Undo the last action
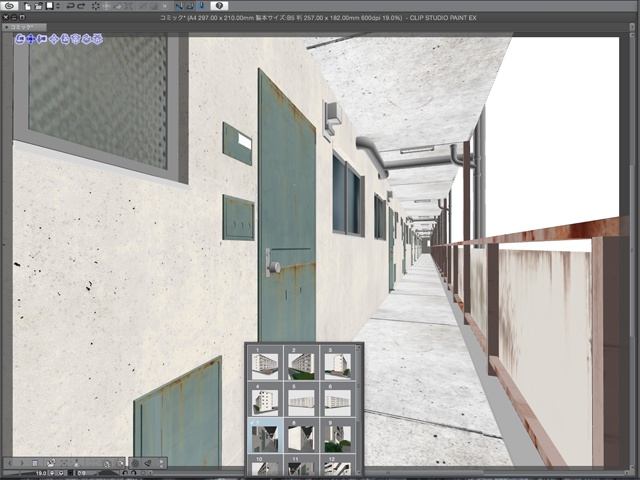This screenshot has height=480, width=640. pos(71,6)
